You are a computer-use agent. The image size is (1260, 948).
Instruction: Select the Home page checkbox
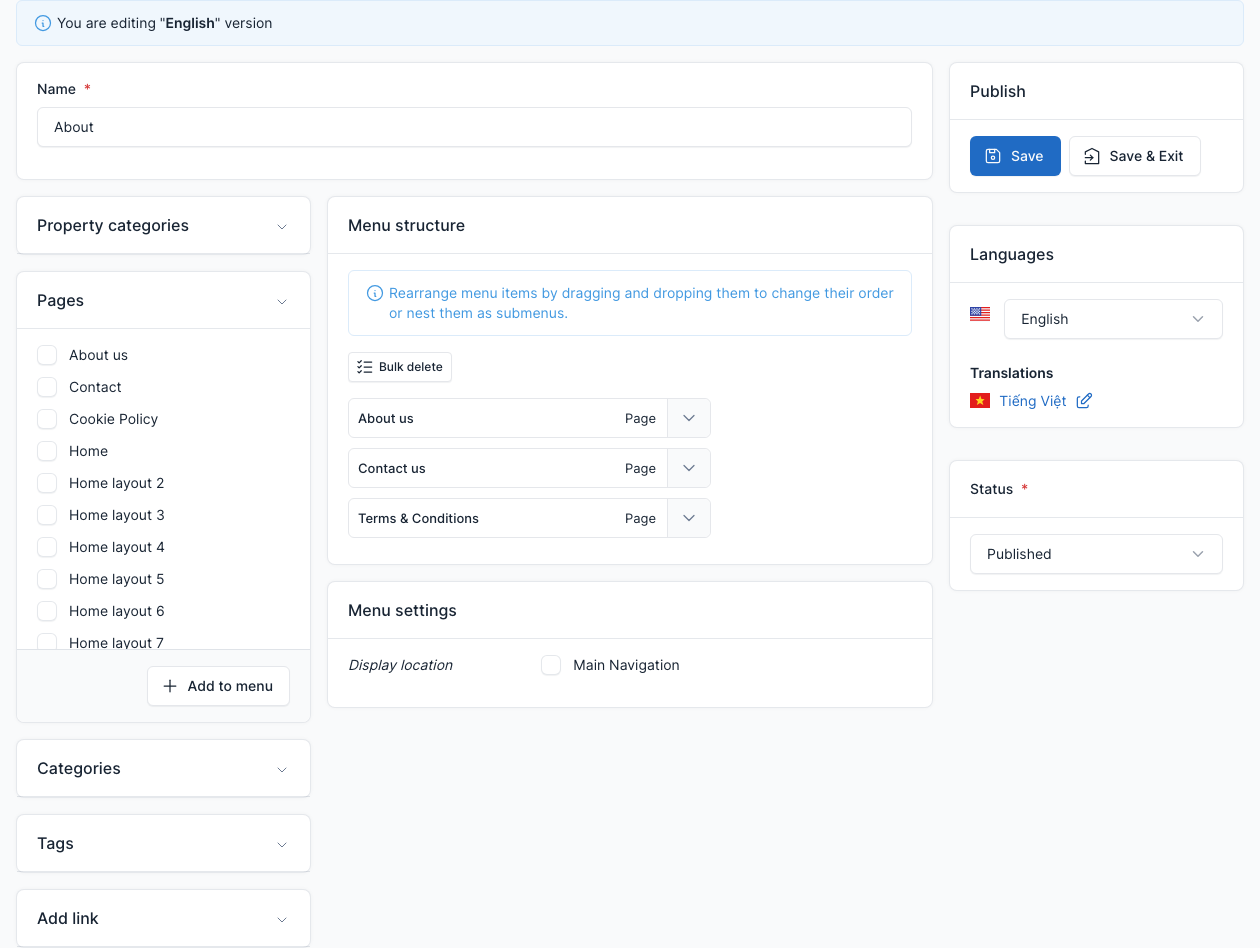[x=47, y=451]
